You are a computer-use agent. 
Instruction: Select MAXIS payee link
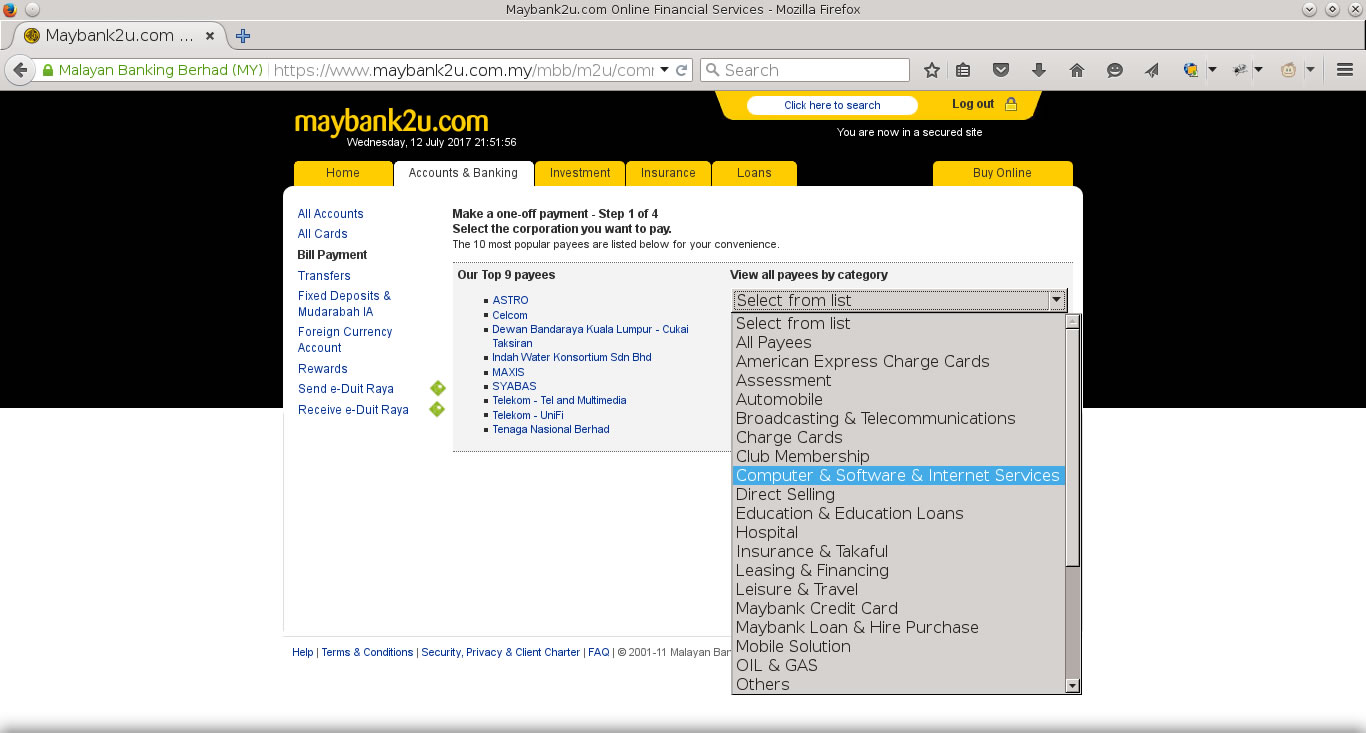[508, 372]
